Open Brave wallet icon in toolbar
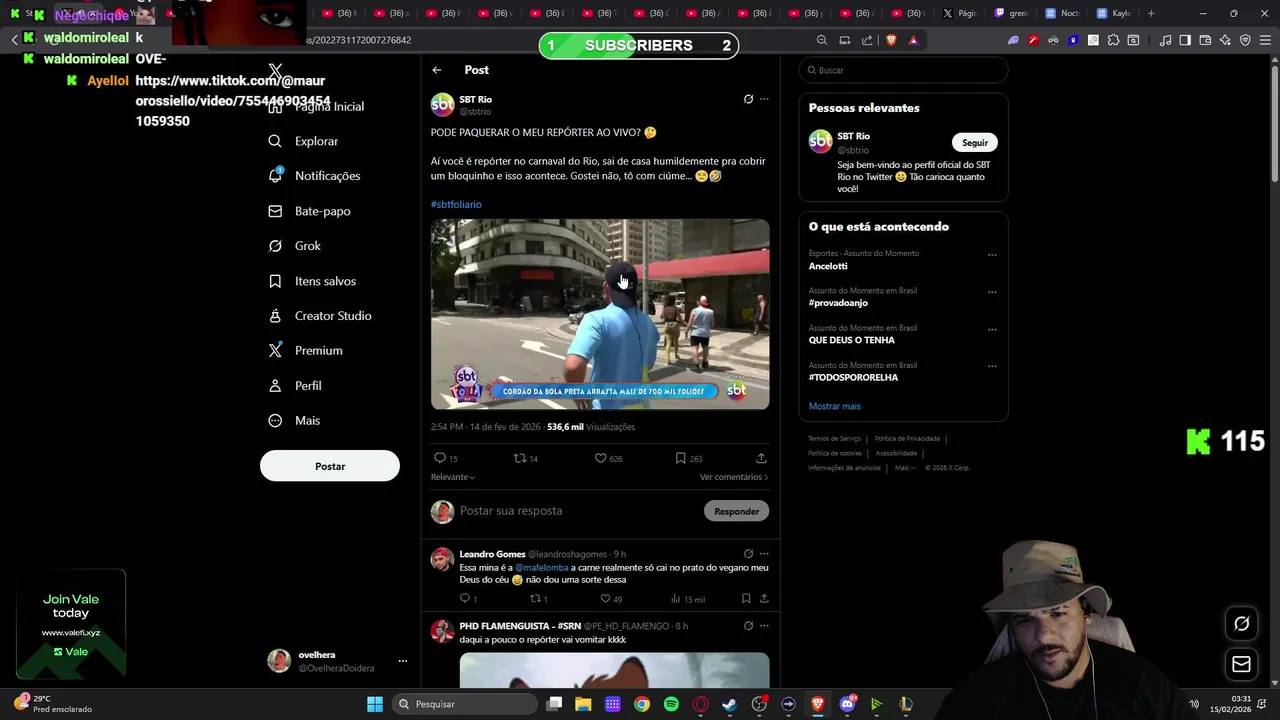The image size is (1280, 720). [x=1205, y=40]
